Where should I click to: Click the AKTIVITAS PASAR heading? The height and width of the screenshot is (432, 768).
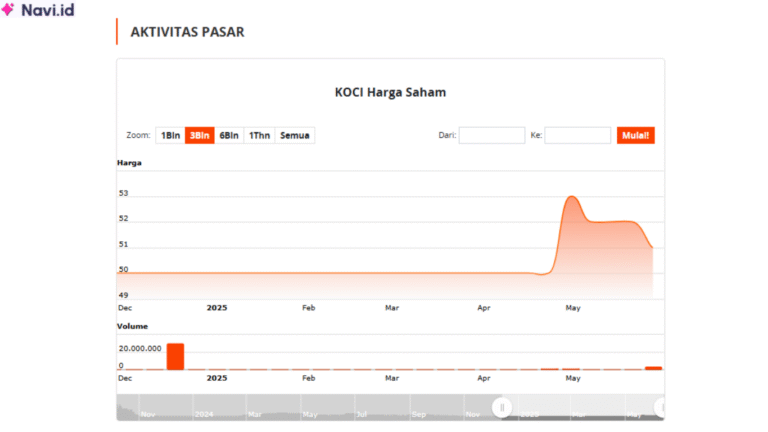point(187,32)
